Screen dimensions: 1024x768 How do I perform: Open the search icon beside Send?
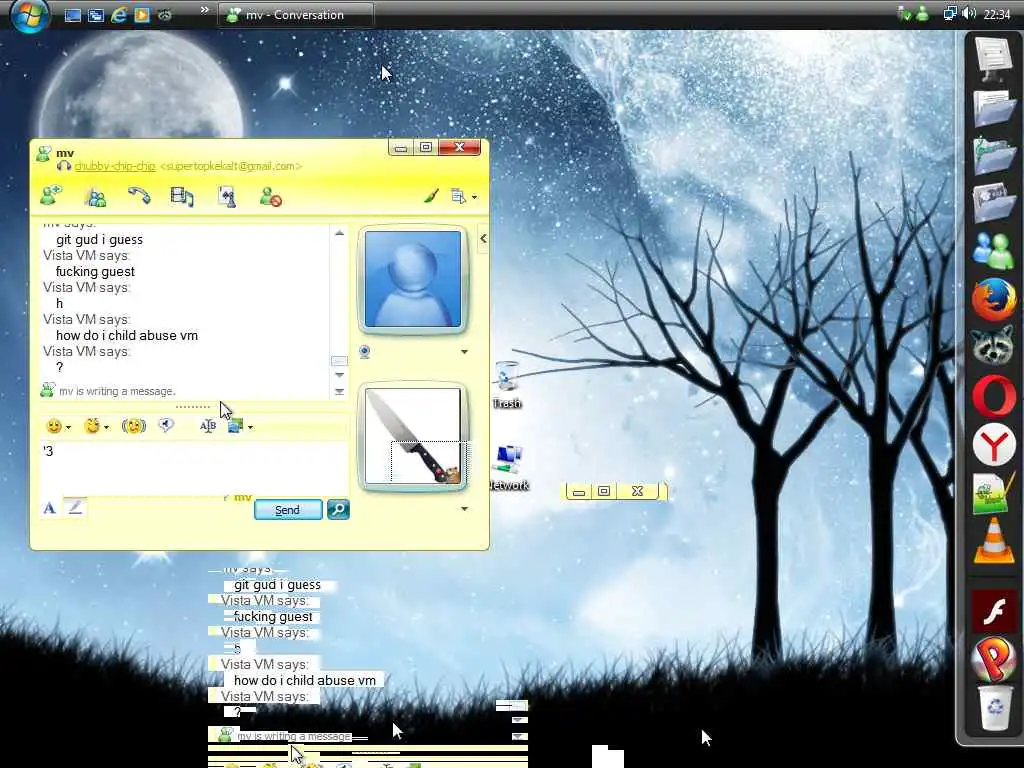tap(338, 509)
